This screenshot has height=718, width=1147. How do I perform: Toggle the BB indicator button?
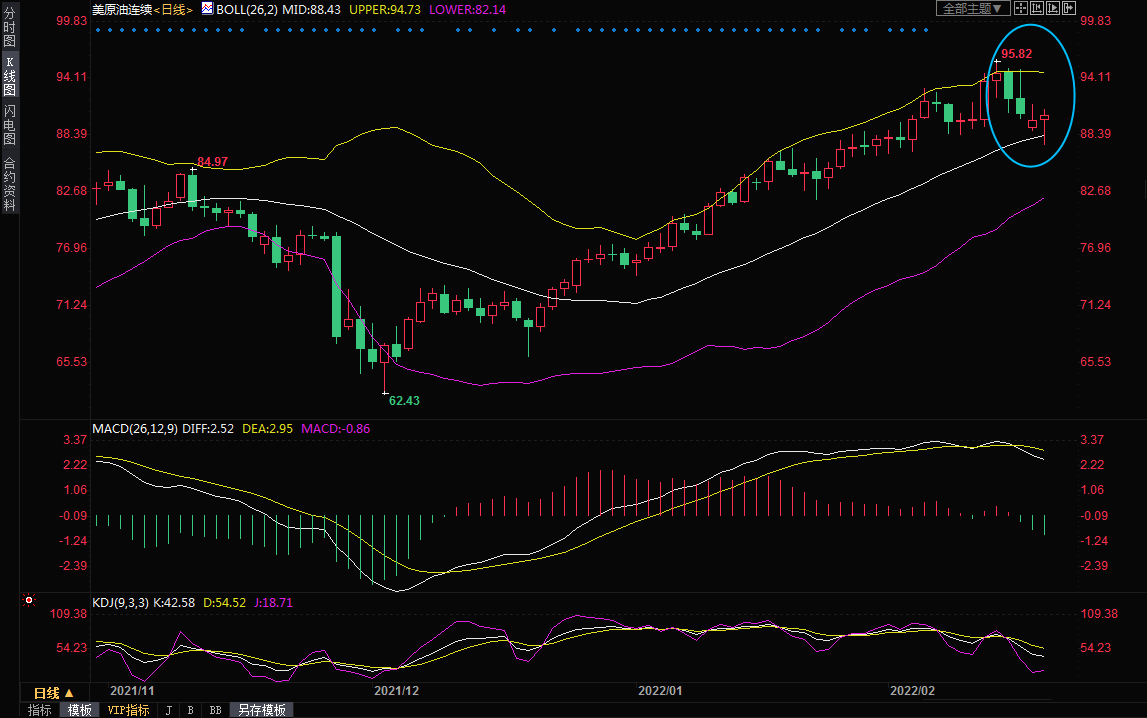(x=215, y=710)
